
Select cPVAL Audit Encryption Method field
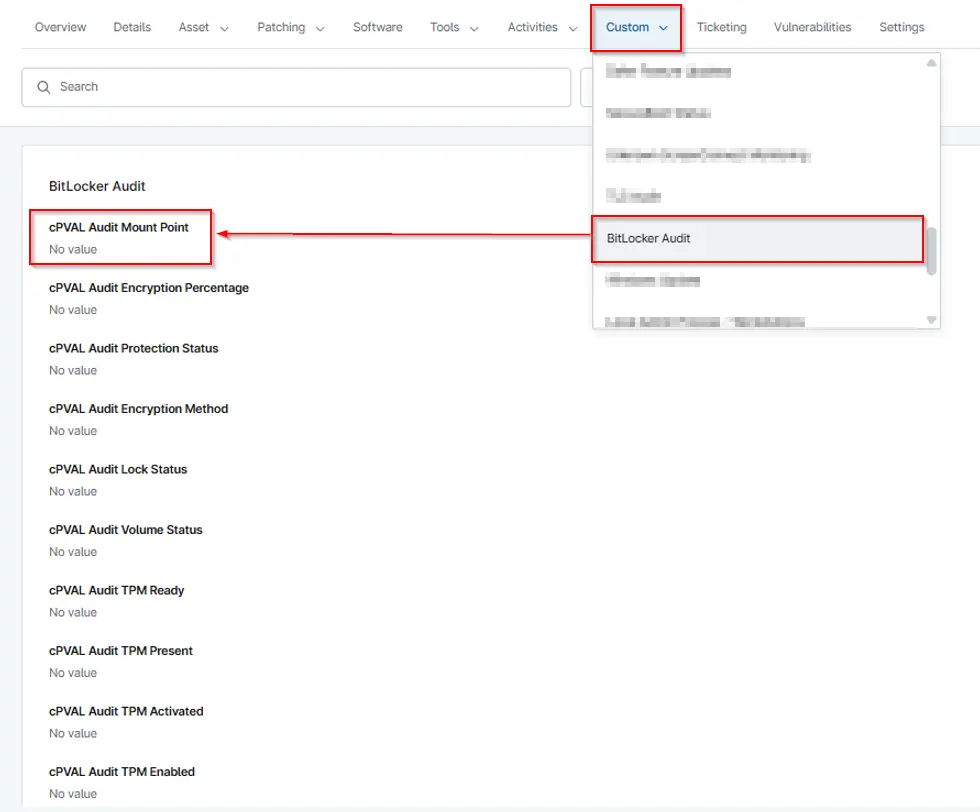tap(139, 409)
